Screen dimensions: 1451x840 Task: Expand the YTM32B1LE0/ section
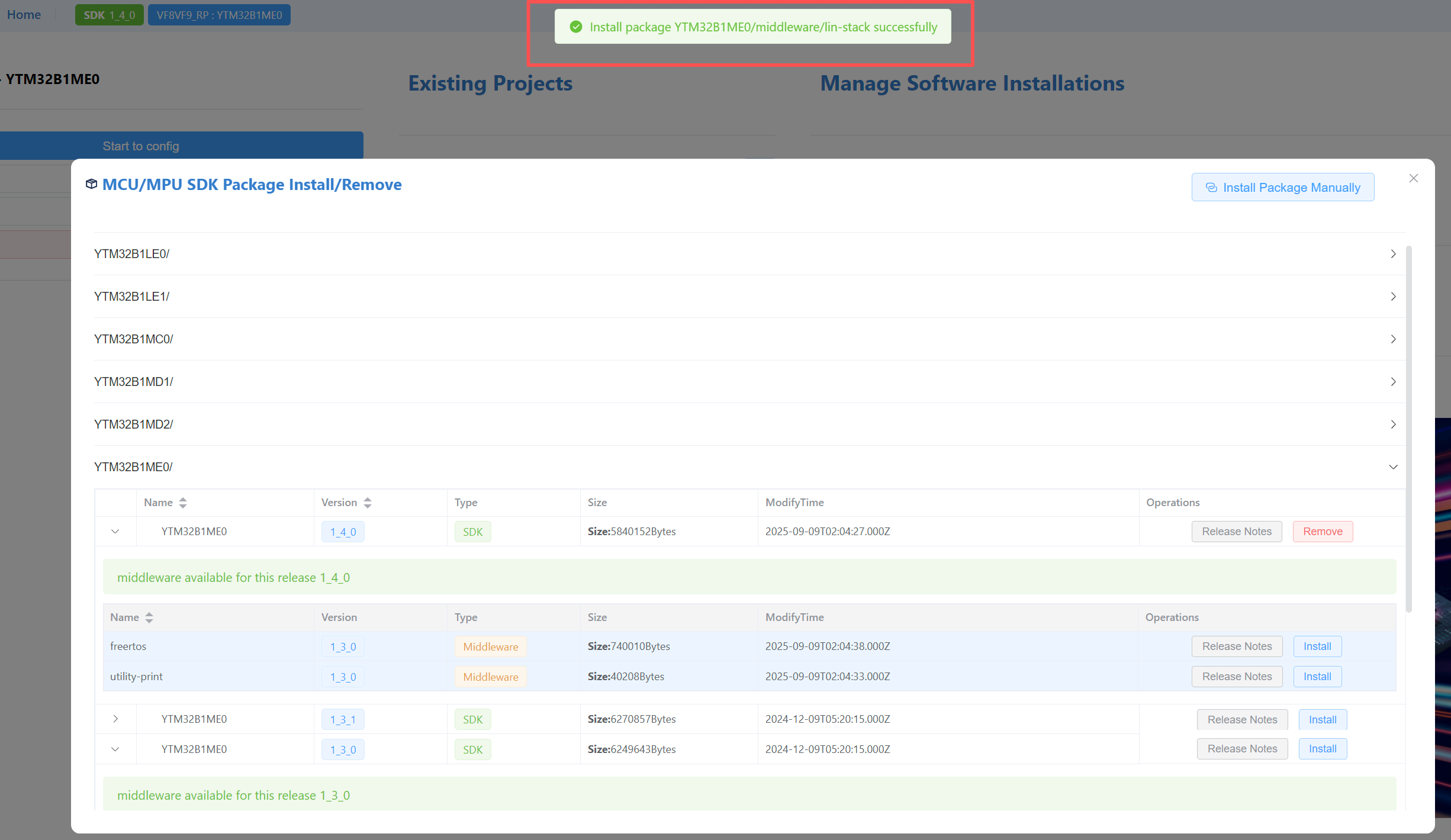(x=1392, y=254)
